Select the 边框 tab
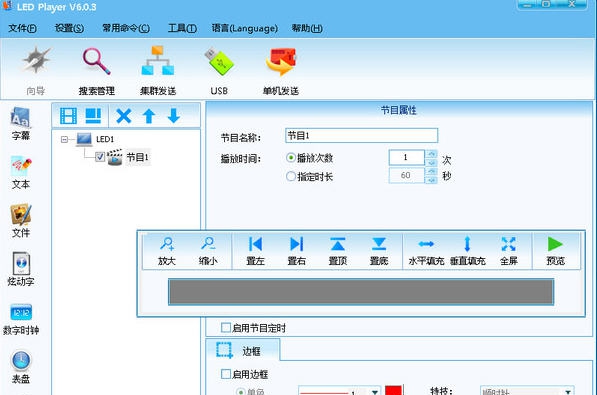Viewport: 597px width, 395px height. pos(243,350)
